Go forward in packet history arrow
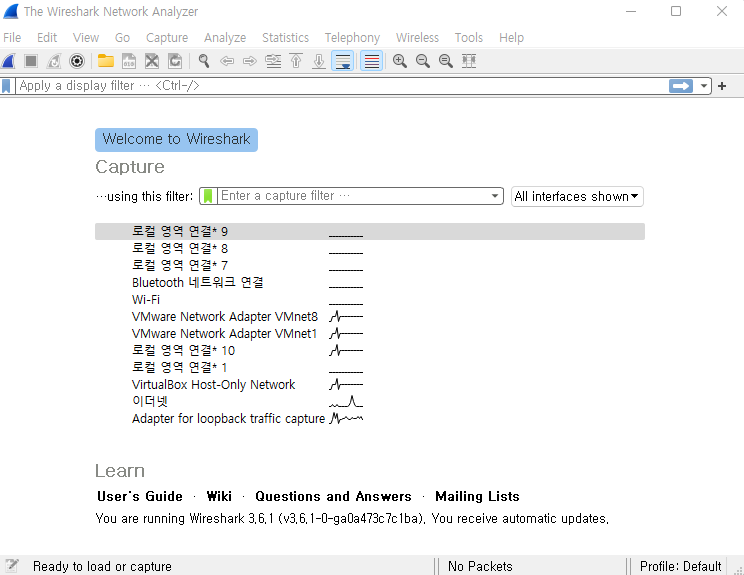744x575 pixels. [250, 61]
